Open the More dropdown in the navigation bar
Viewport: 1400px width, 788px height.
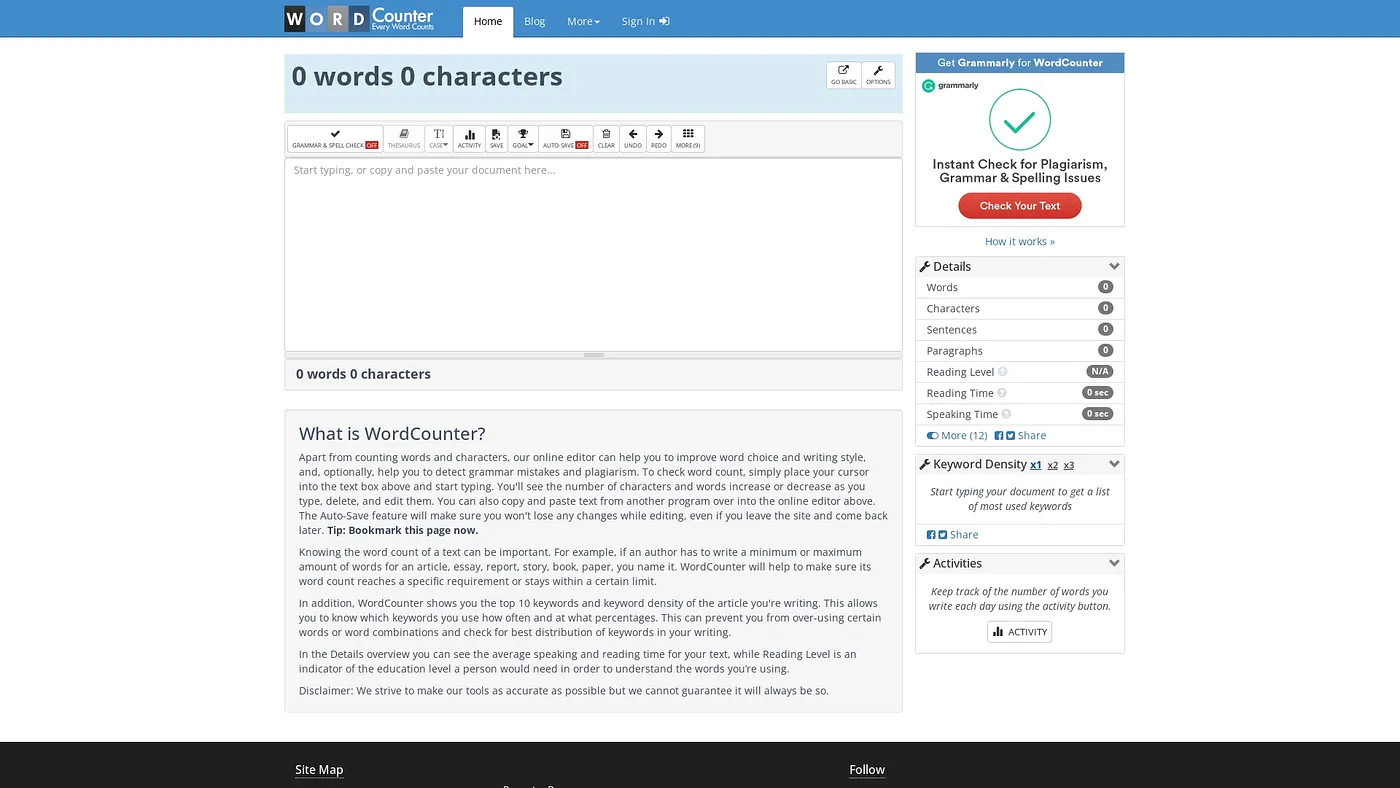583,21
